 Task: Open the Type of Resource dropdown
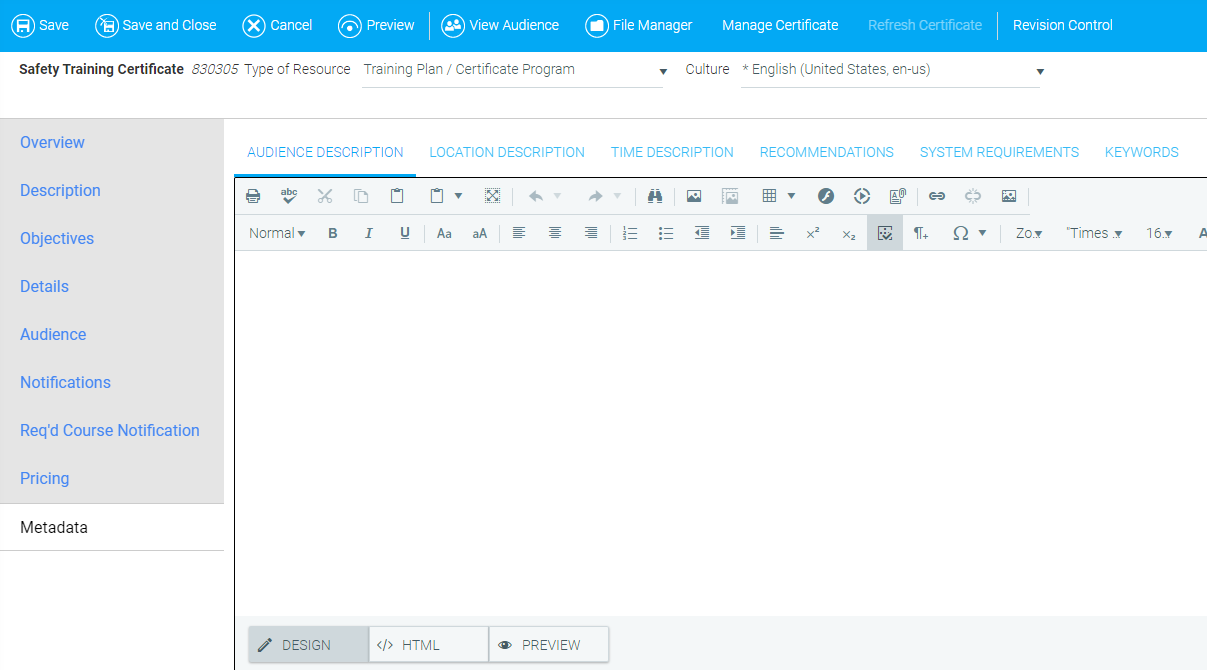pyautogui.click(x=512, y=70)
